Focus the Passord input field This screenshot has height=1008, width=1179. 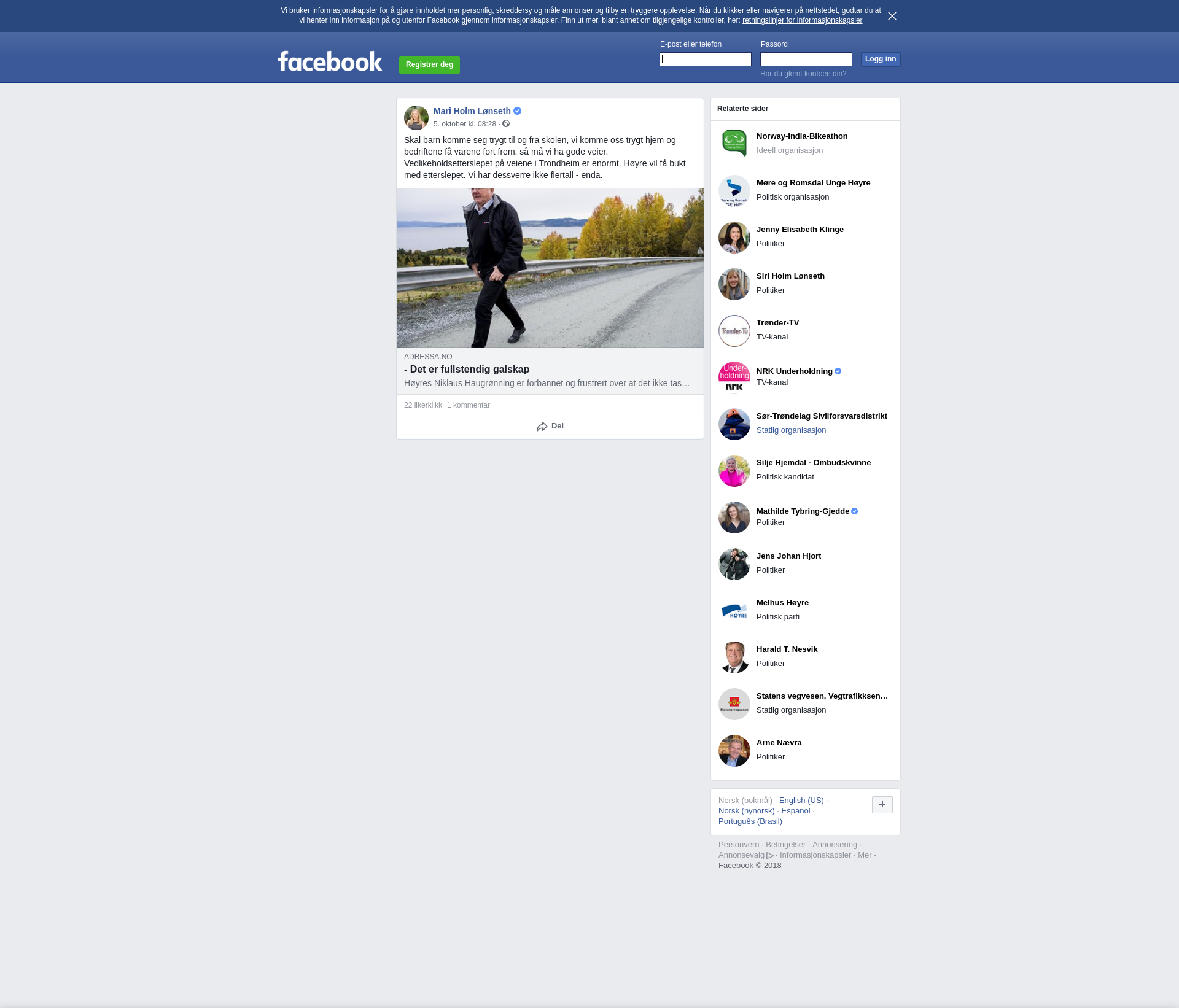pos(806,60)
